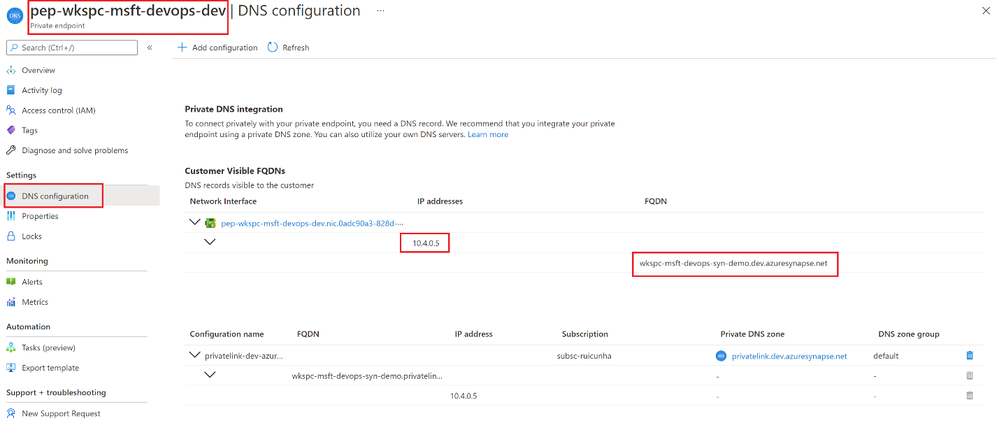This screenshot has width=999, height=437.
Task: Click the green network interface icon
Action: 210,223
